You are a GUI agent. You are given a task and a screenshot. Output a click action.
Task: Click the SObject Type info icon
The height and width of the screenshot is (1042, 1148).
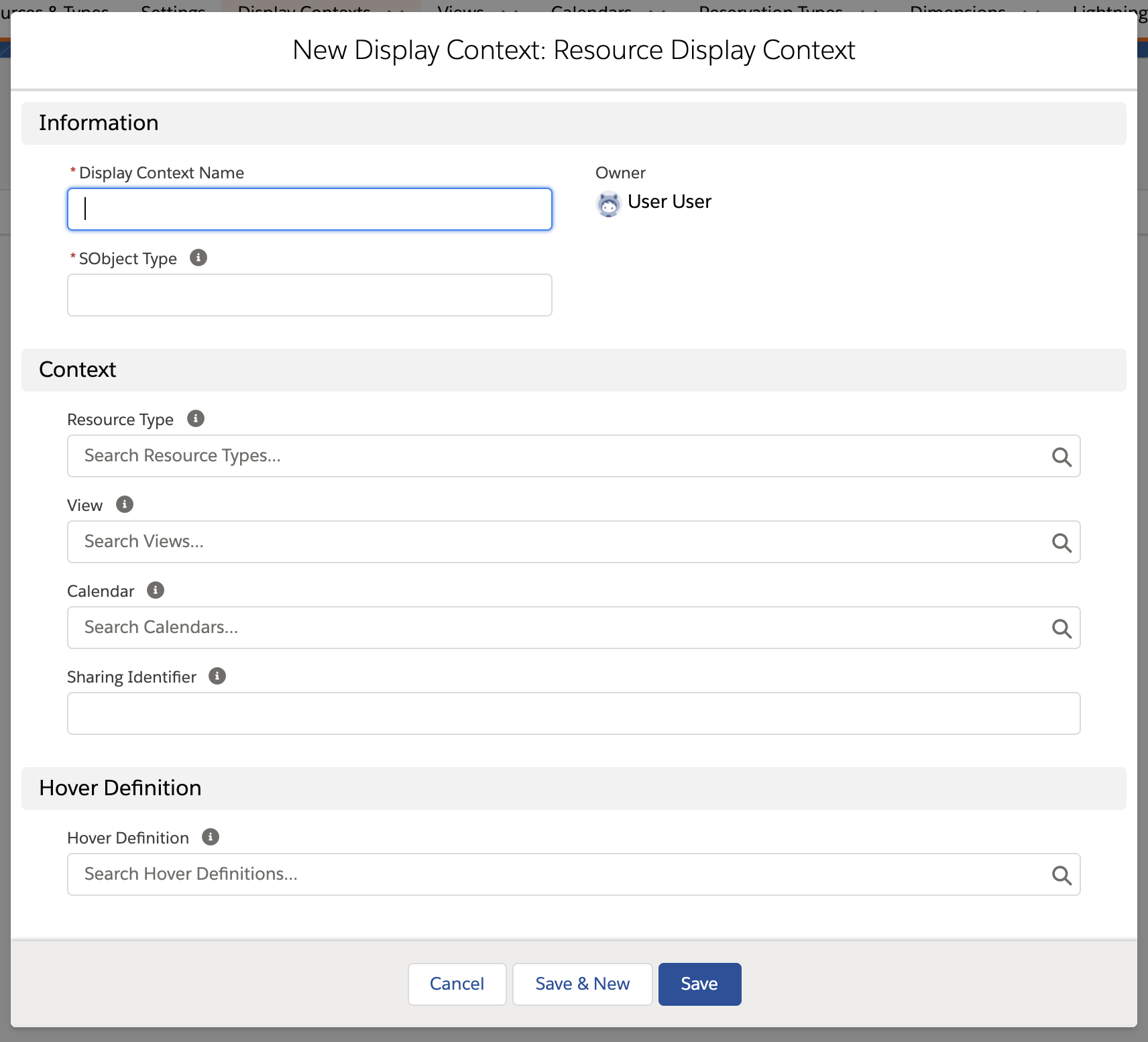click(x=198, y=257)
